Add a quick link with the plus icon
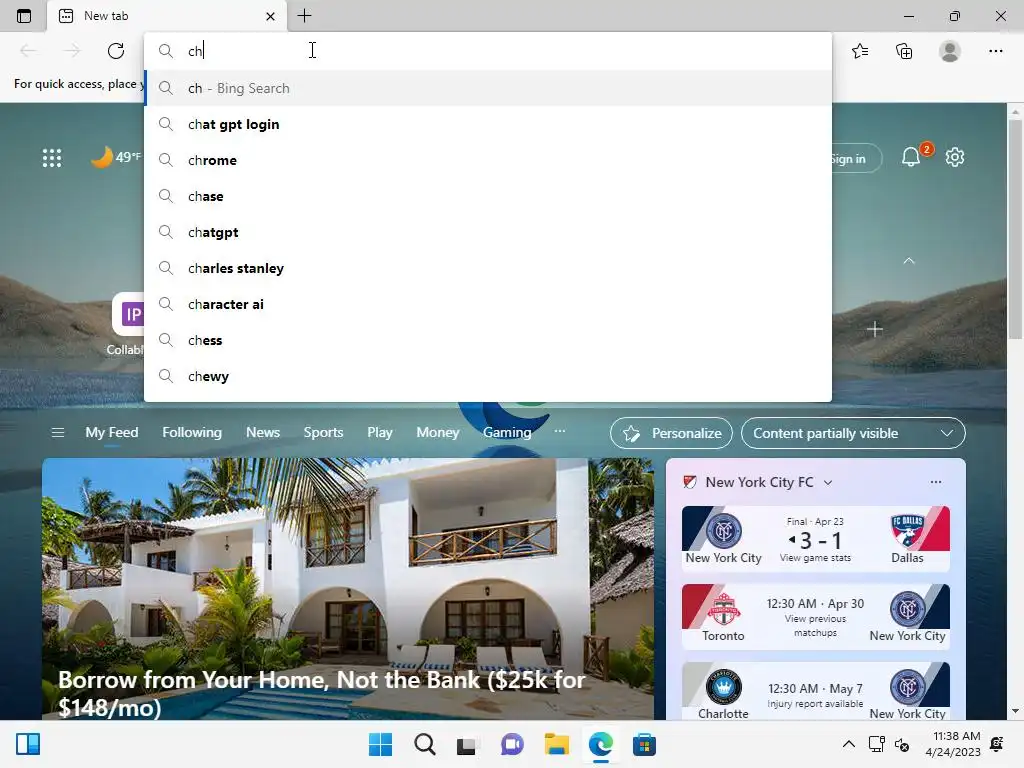Image resolution: width=1024 pixels, height=768 pixels. point(874,329)
